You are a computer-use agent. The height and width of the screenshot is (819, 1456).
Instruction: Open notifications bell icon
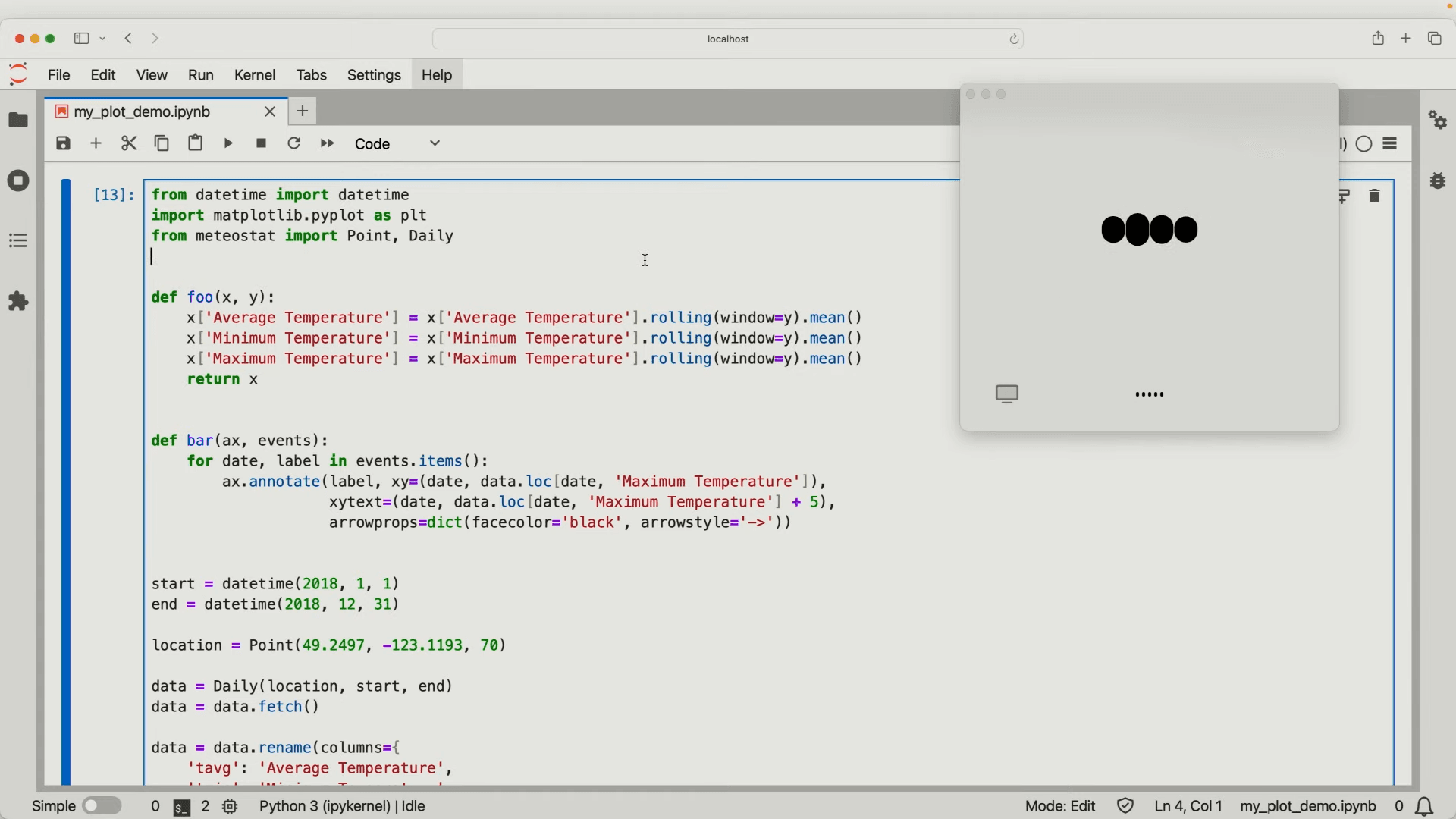(x=1426, y=807)
